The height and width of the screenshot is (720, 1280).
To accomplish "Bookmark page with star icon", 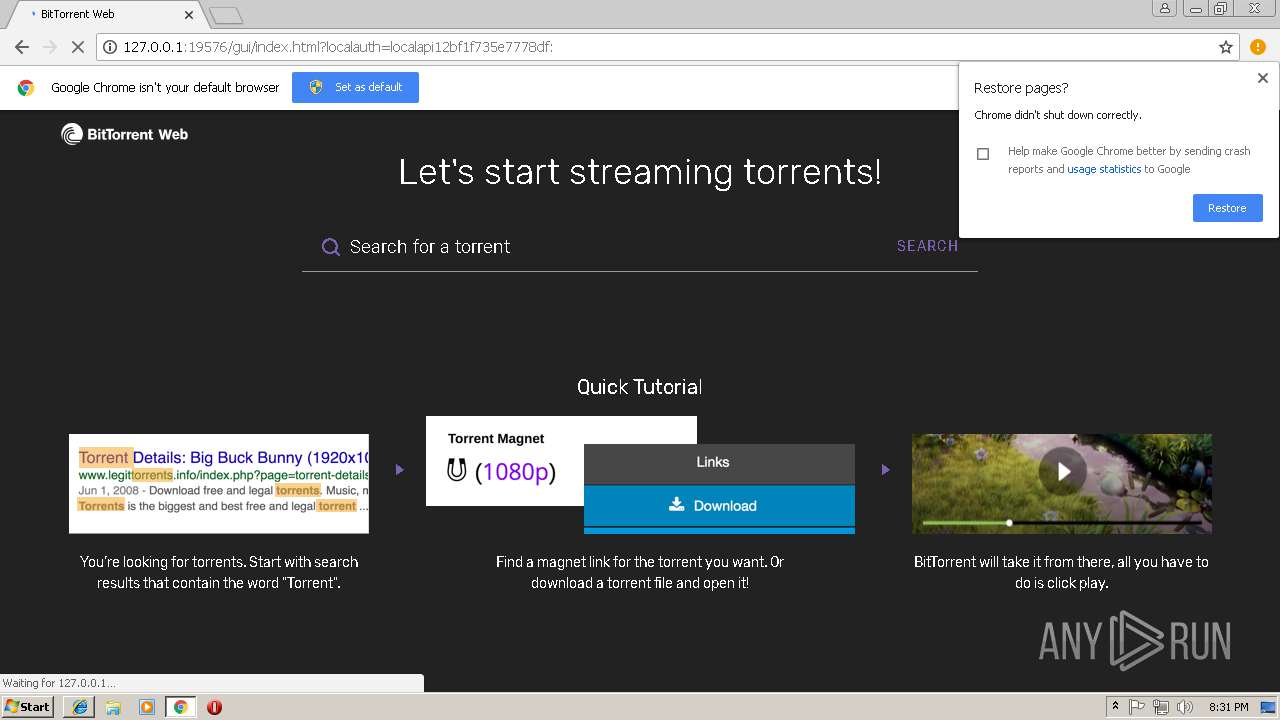I will (1225, 47).
